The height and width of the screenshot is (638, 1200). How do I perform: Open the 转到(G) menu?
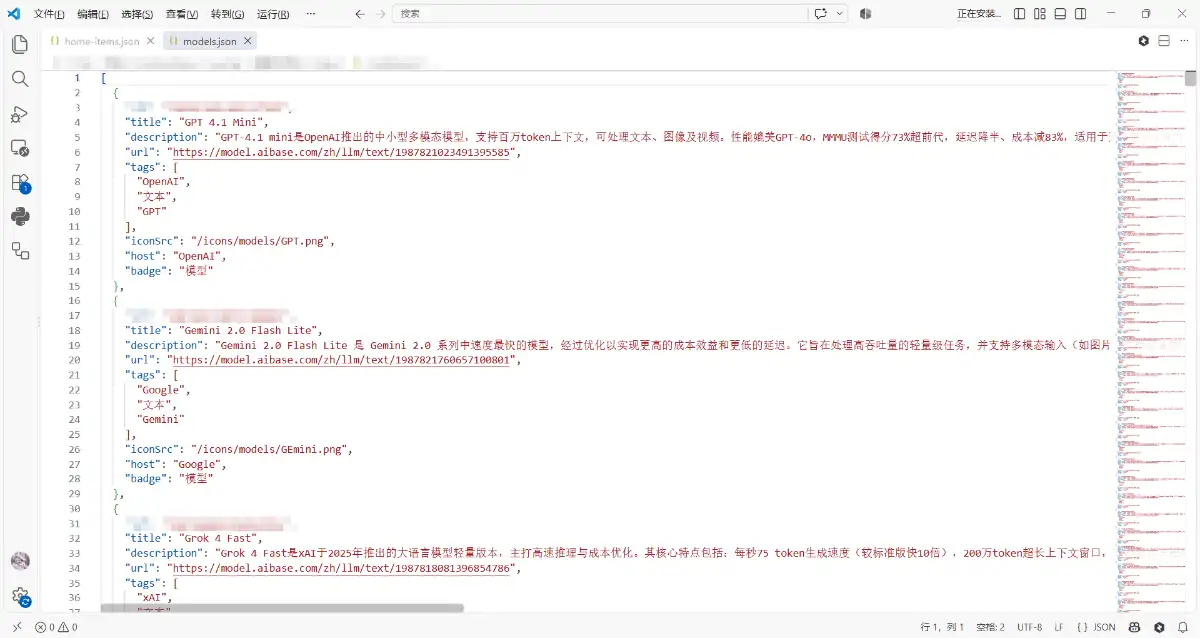pos(227,14)
